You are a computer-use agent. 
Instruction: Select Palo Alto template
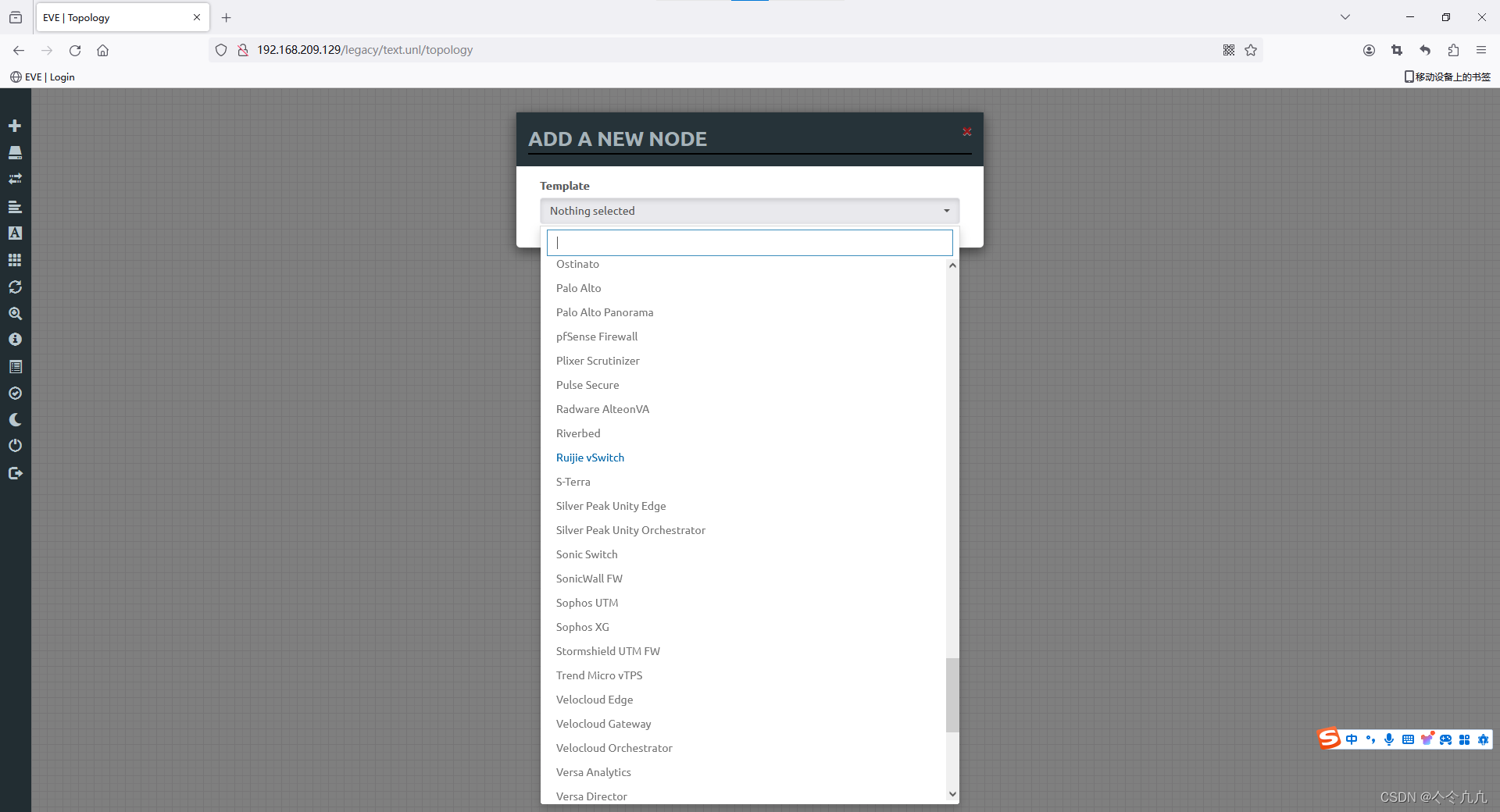(743, 288)
